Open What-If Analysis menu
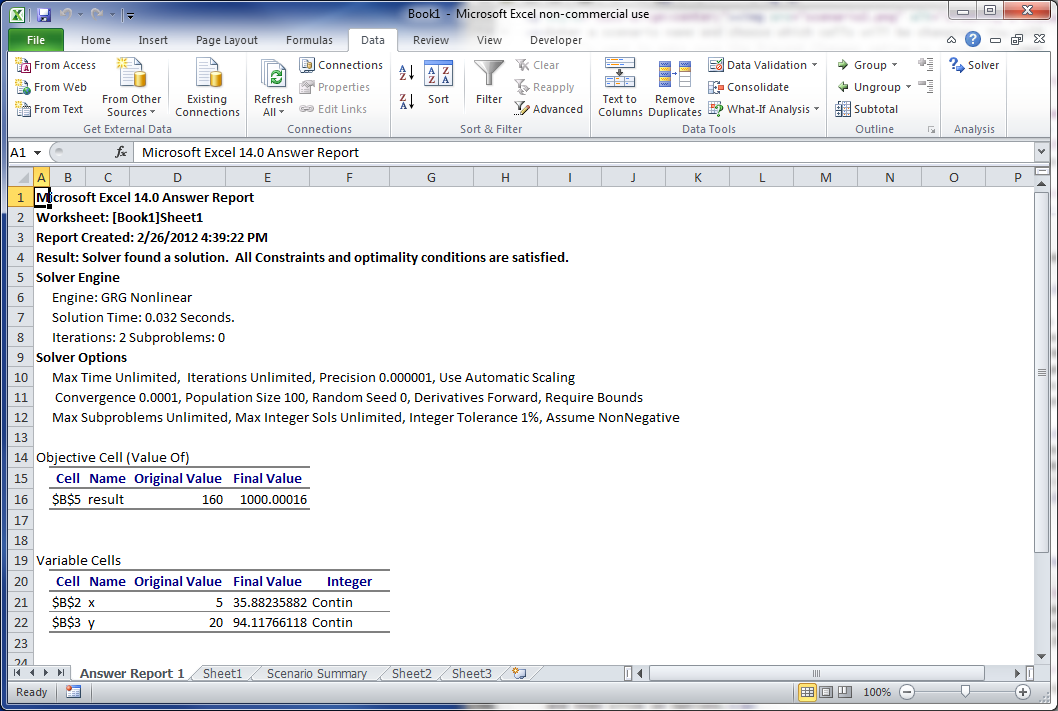1058x711 pixels. click(763, 109)
